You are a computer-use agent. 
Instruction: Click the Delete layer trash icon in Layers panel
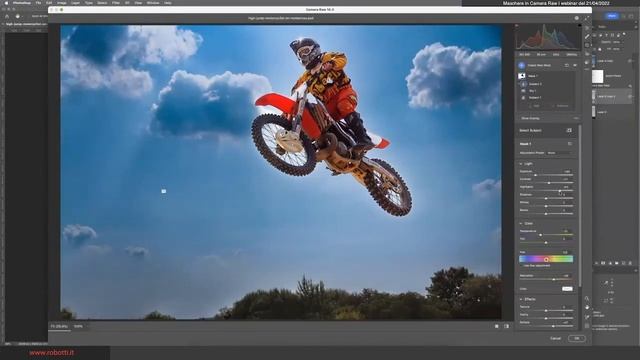point(630,263)
